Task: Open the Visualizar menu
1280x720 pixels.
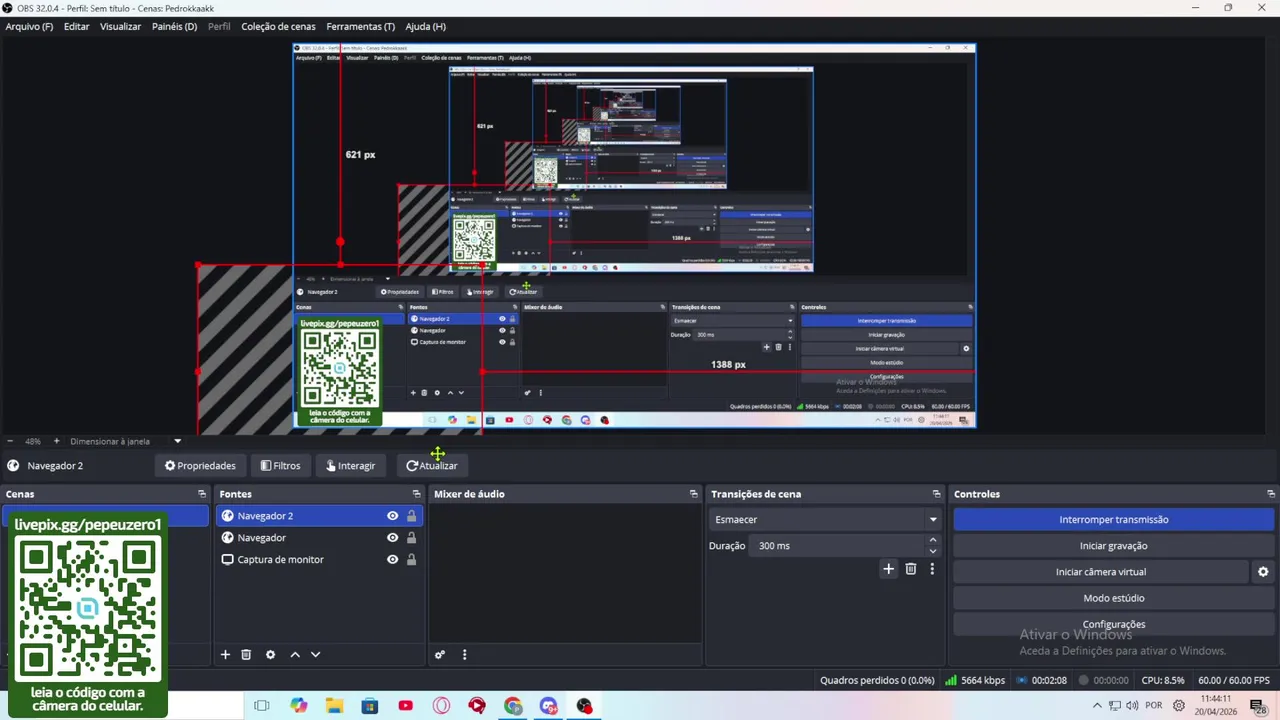Action: point(120,26)
